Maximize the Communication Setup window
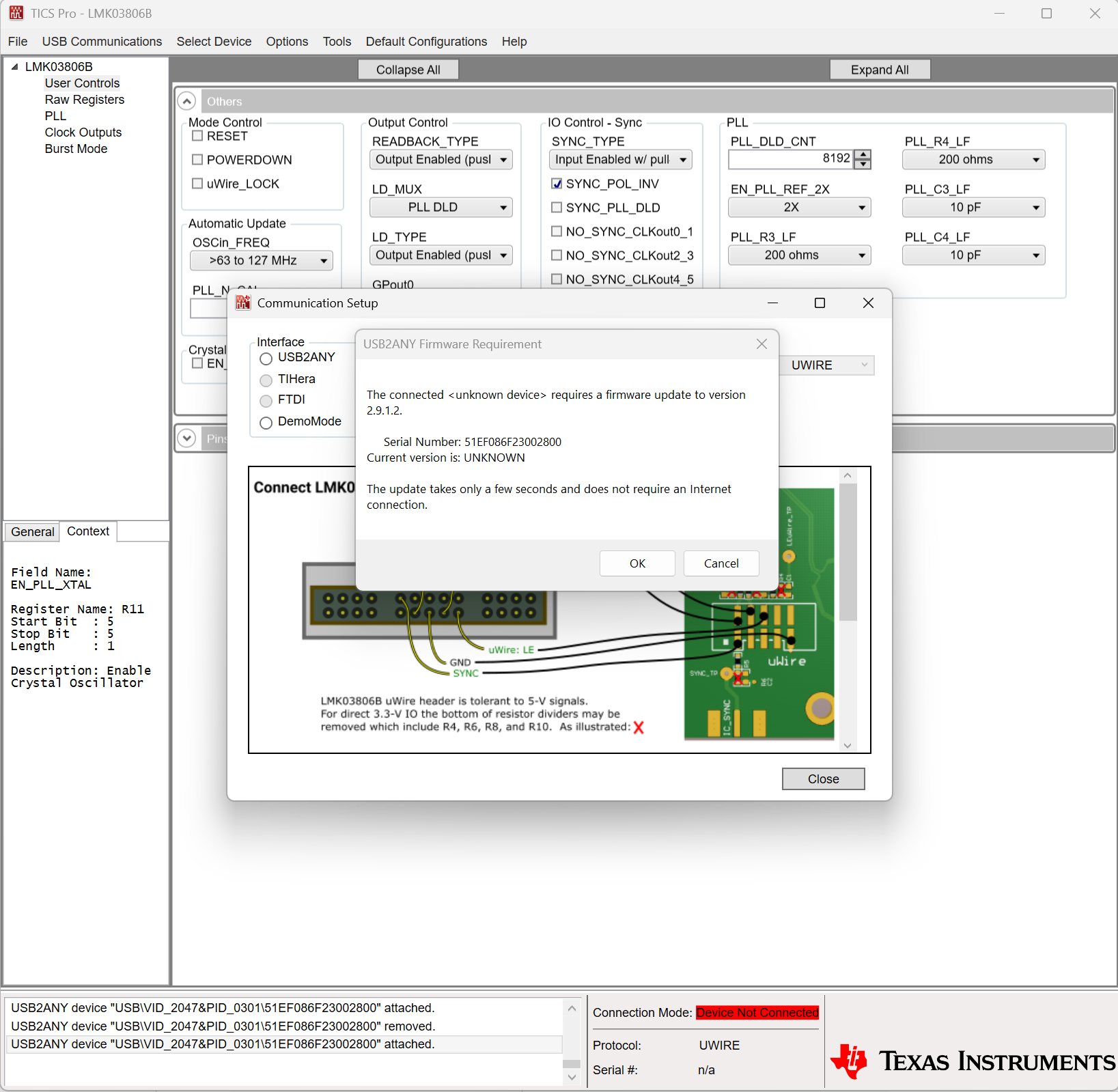This screenshot has height=1092, width=1118. click(x=820, y=303)
